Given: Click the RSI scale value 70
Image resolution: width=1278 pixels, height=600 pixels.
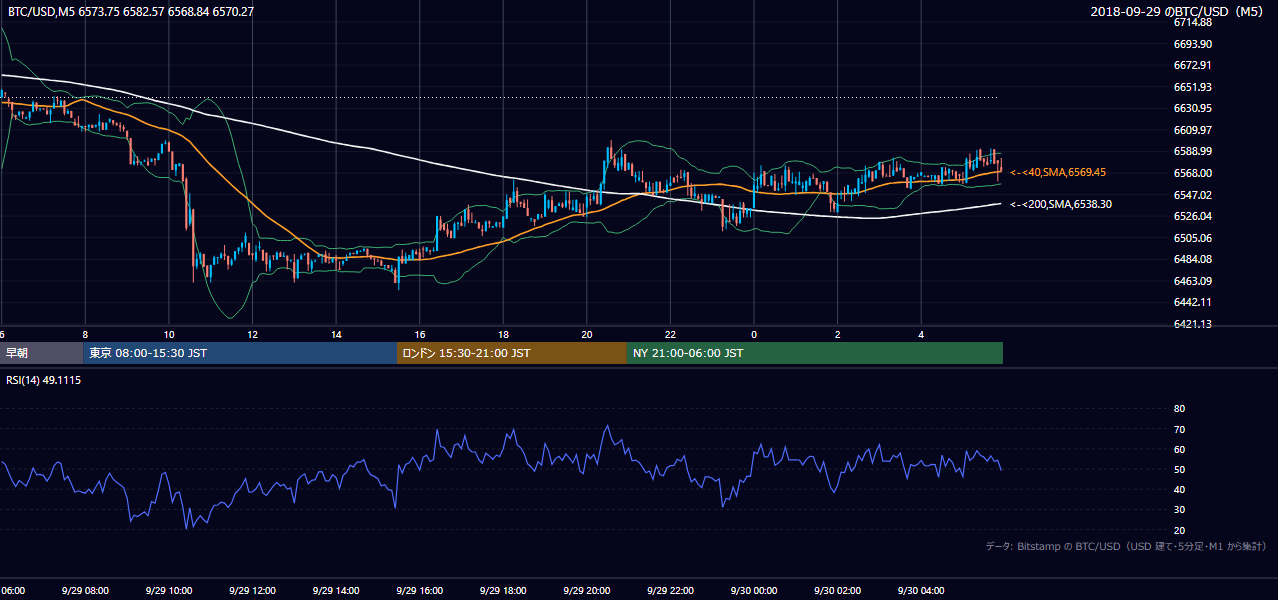Looking at the screenshot, I should point(1179,429).
